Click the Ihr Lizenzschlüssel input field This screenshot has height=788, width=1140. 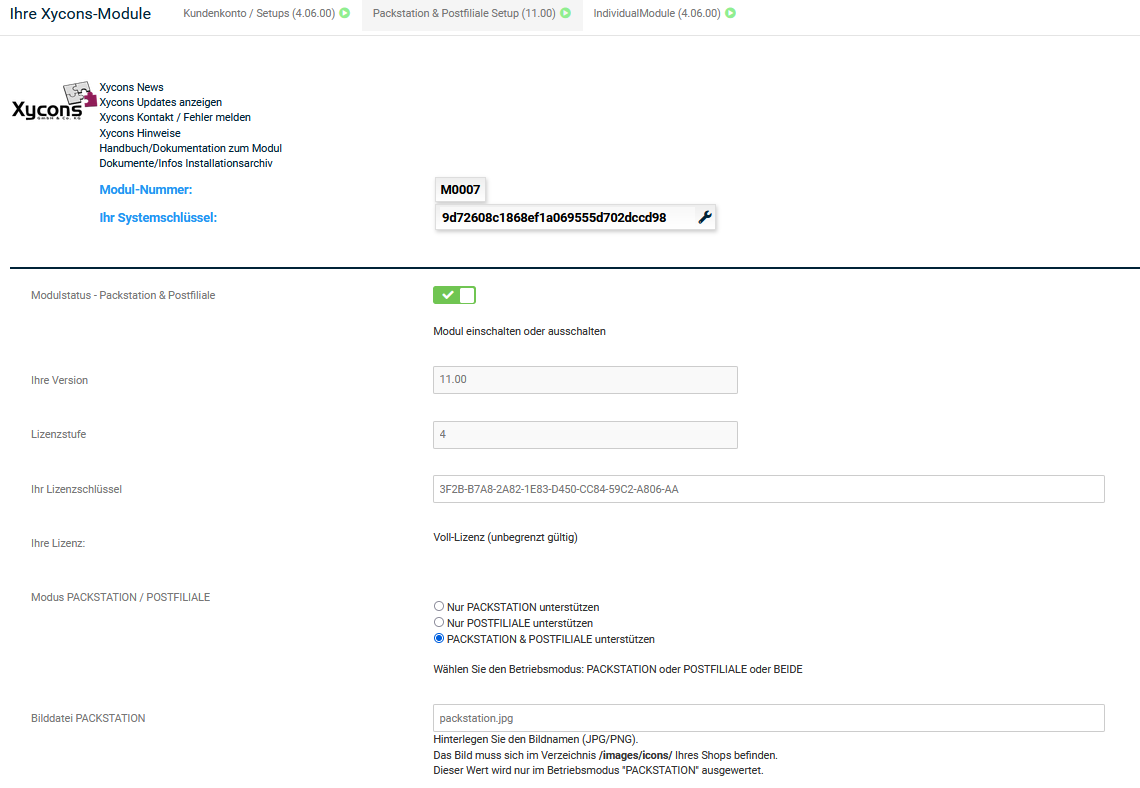click(x=769, y=489)
